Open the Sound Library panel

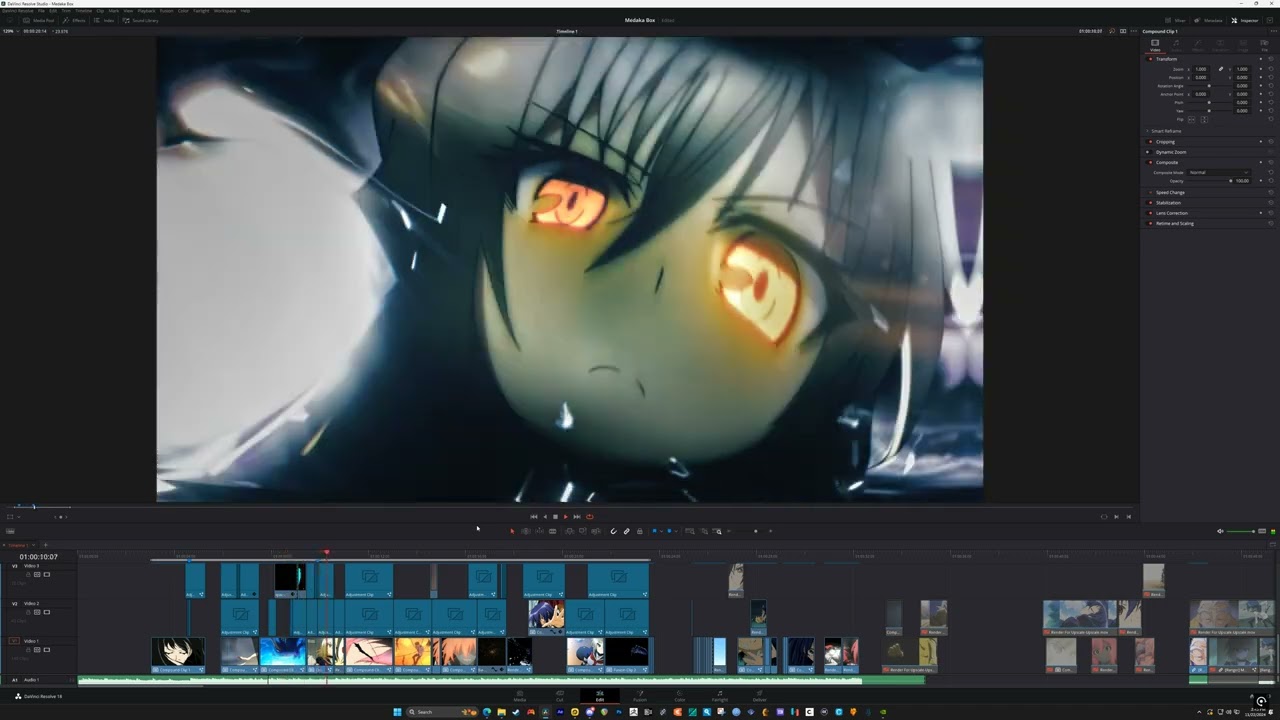(141, 20)
